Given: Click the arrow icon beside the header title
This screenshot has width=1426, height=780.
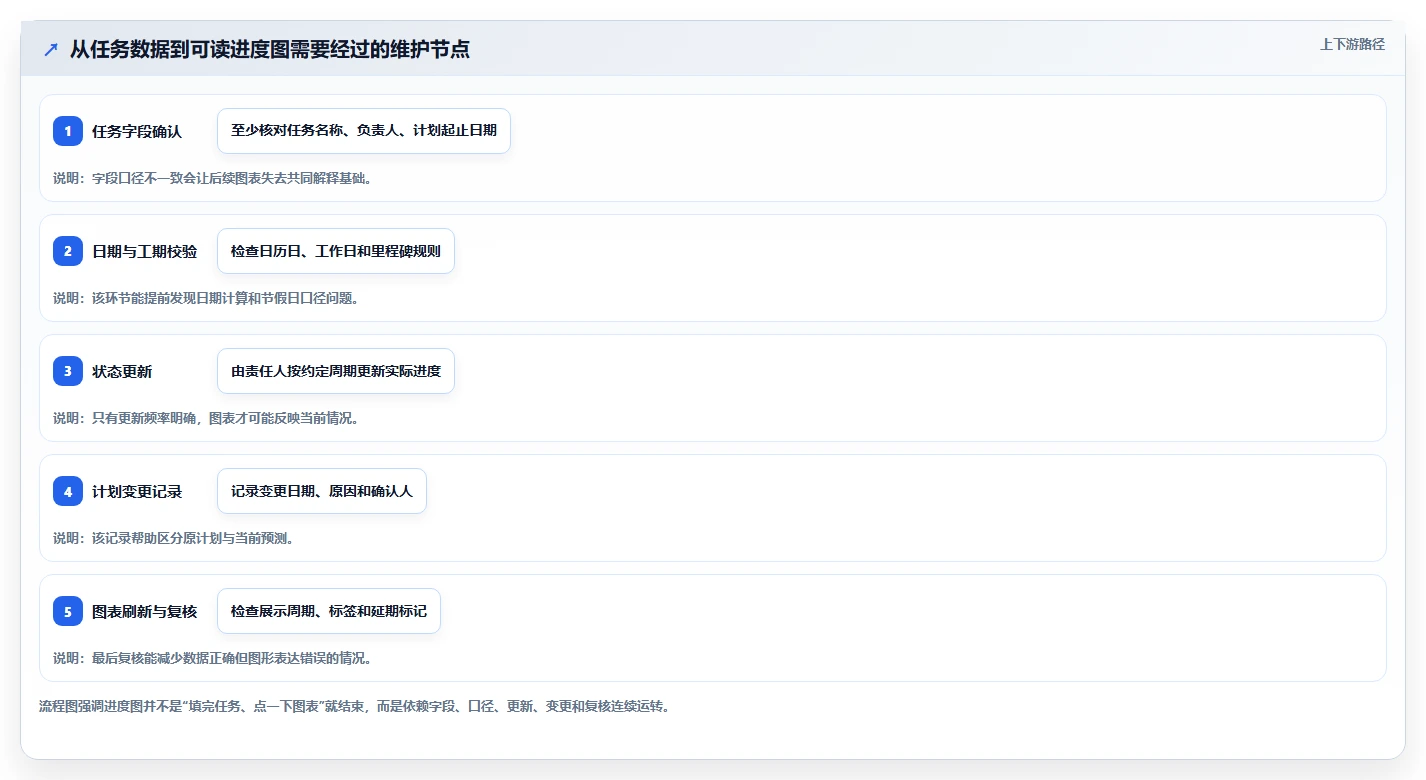Looking at the screenshot, I should 51,49.
